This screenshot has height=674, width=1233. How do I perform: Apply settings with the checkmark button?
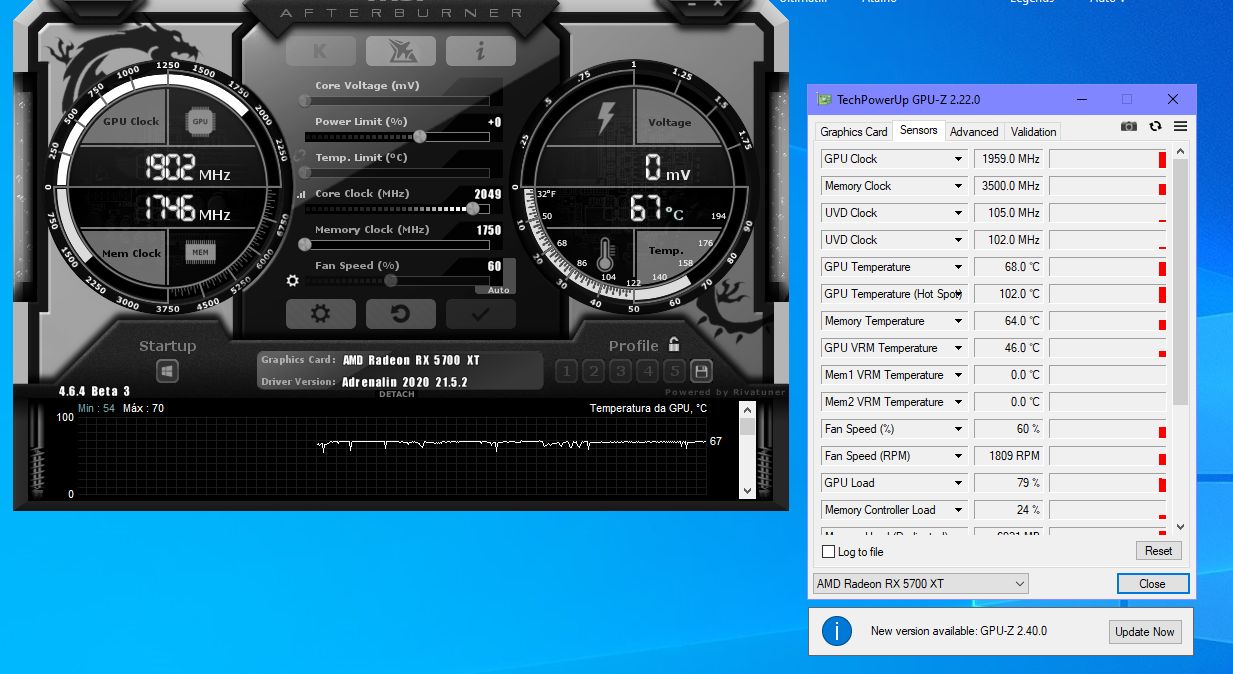tap(481, 314)
